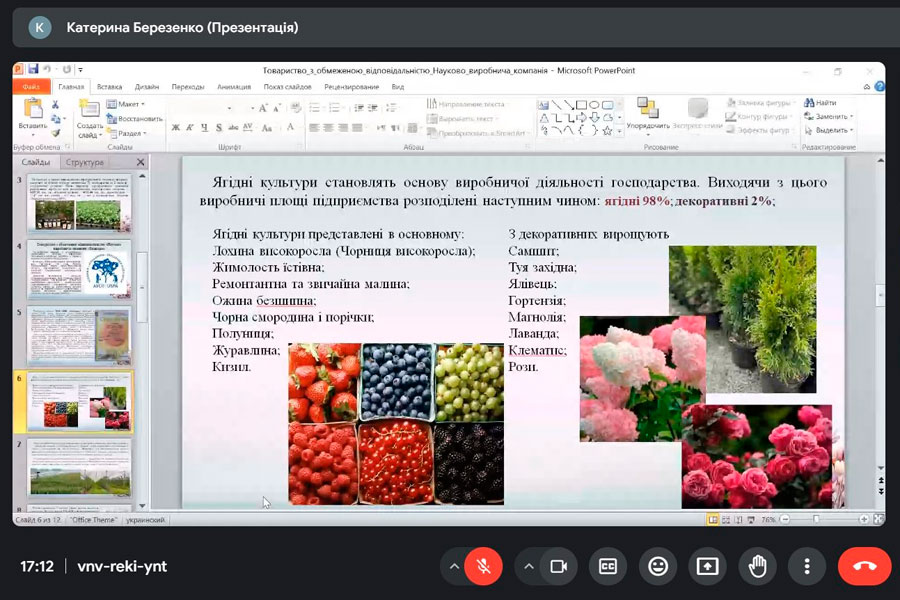Open the three-dot more options menu
The image size is (900, 600).
[x=806, y=566]
